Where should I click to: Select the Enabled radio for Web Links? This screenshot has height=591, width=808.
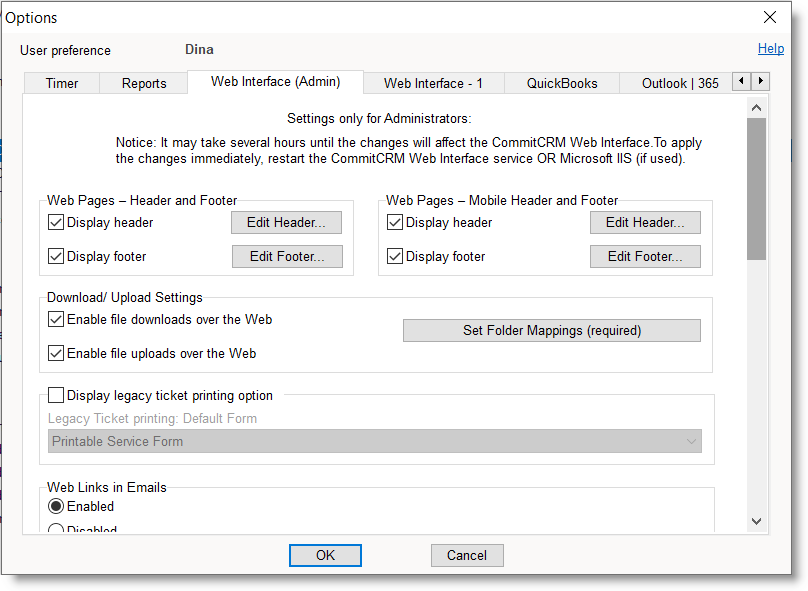click(x=57, y=506)
